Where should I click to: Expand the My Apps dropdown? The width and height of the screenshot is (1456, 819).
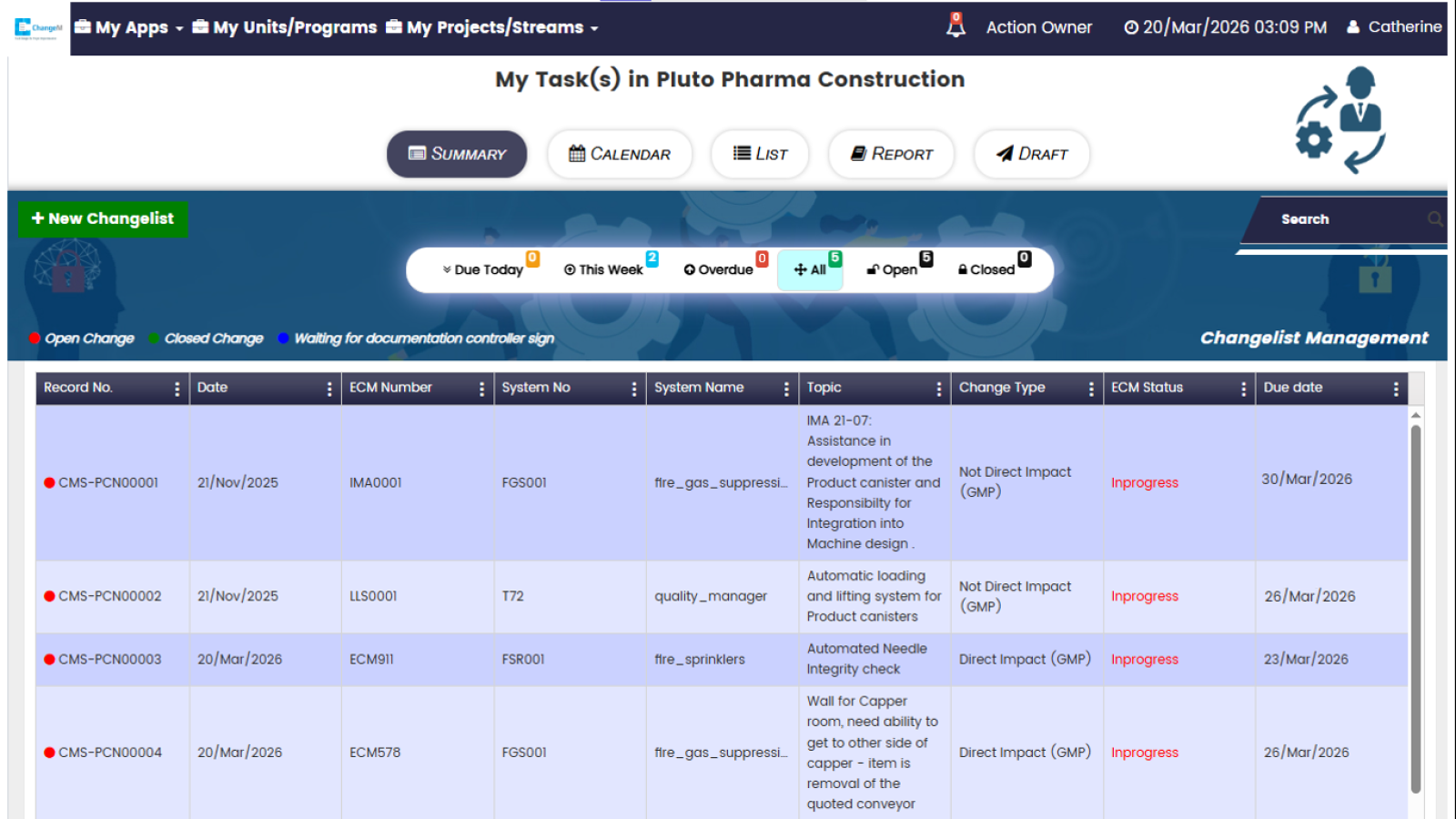pyautogui.click(x=129, y=27)
